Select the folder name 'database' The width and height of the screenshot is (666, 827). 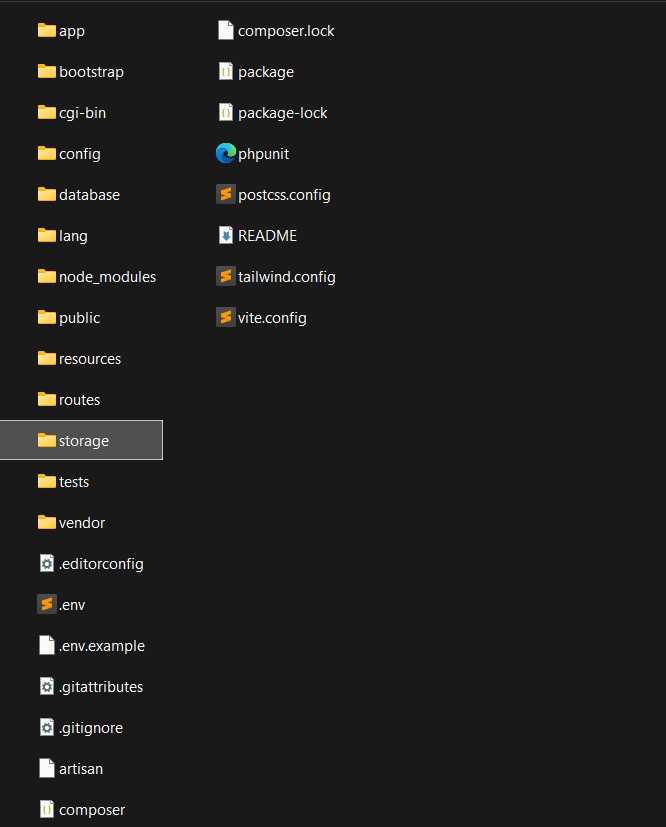click(x=89, y=195)
